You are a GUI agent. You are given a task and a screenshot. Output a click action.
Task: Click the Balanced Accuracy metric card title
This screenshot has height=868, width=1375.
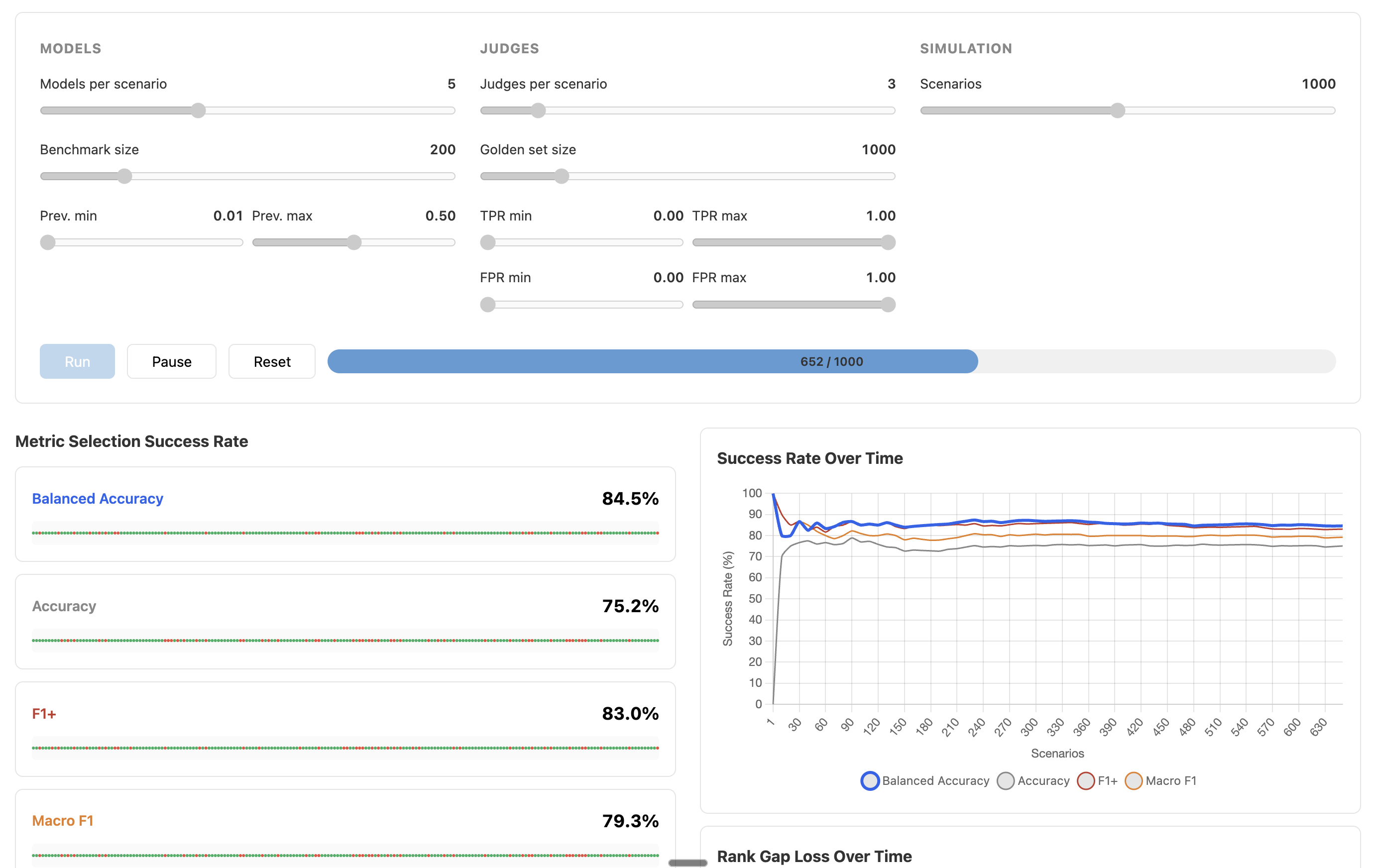point(98,499)
